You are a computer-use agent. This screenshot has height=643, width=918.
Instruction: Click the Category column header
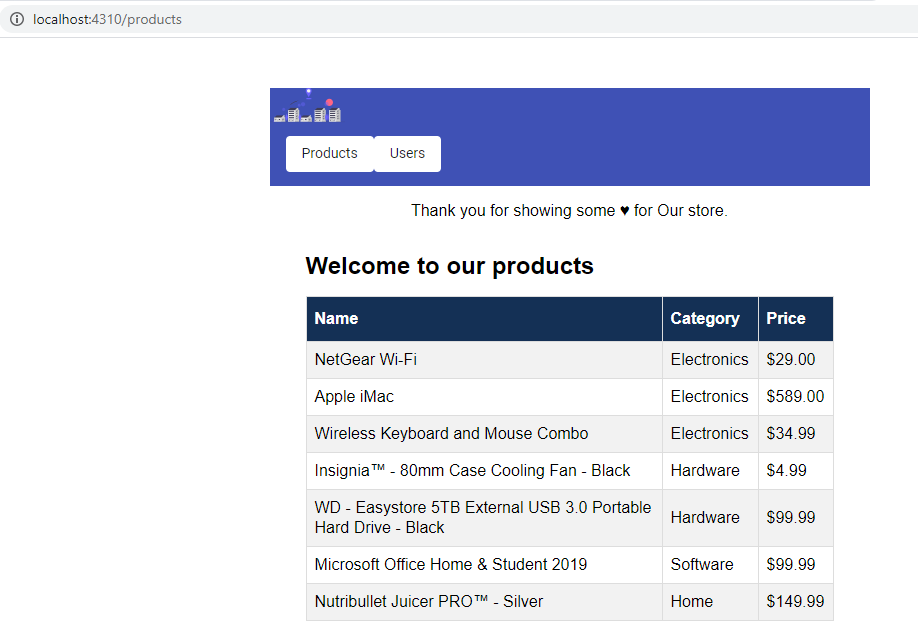[705, 319]
